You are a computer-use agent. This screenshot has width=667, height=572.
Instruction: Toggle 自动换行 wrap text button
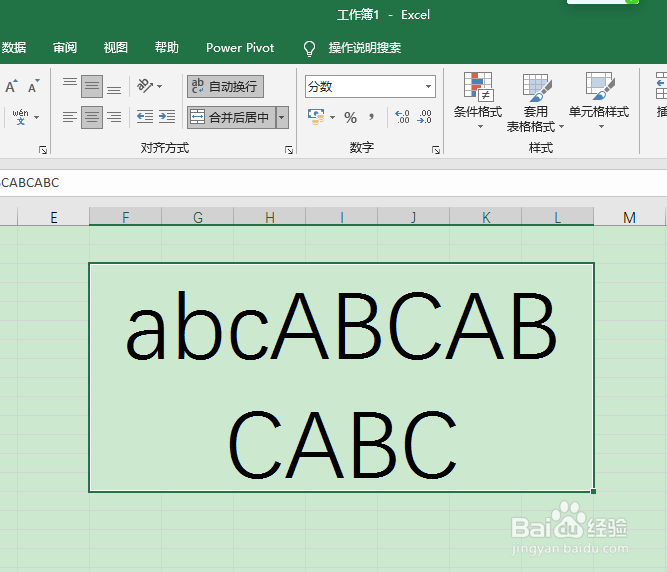coord(225,86)
